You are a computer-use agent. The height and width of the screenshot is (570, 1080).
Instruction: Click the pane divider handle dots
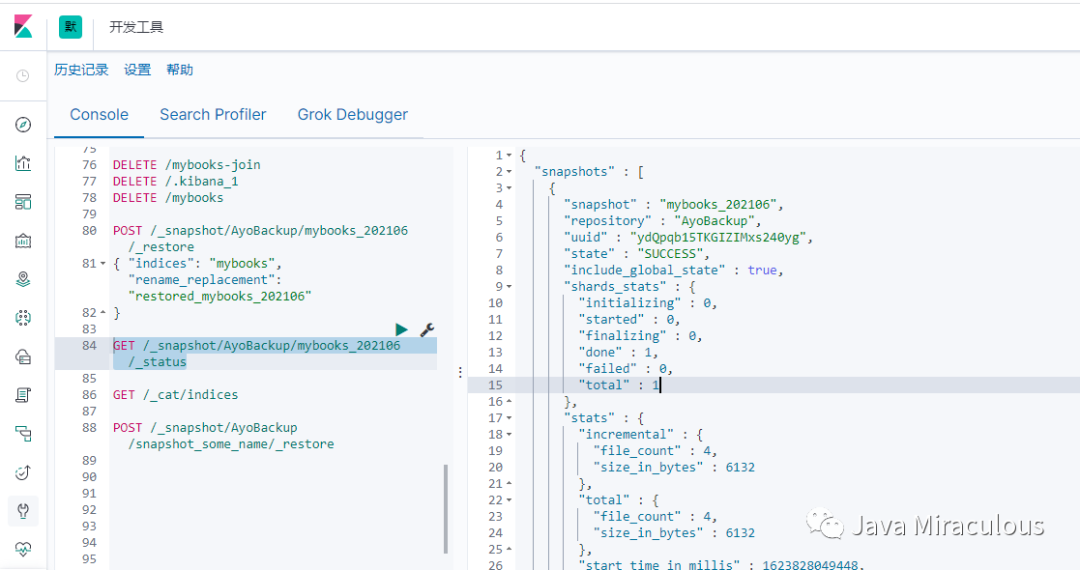point(460,372)
